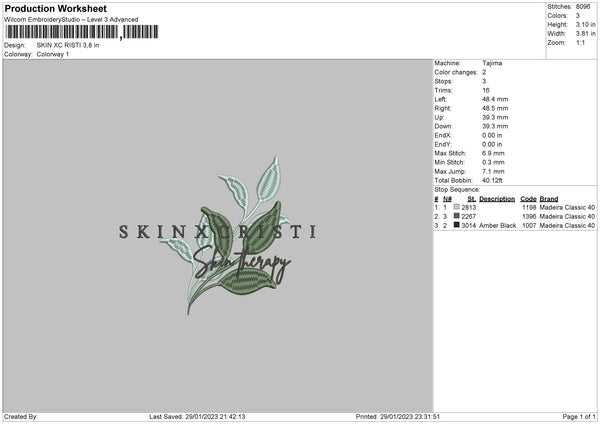The image size is (600, 424).
Task: Click the green thread swatch 2267
Action: tap(457, 216)
